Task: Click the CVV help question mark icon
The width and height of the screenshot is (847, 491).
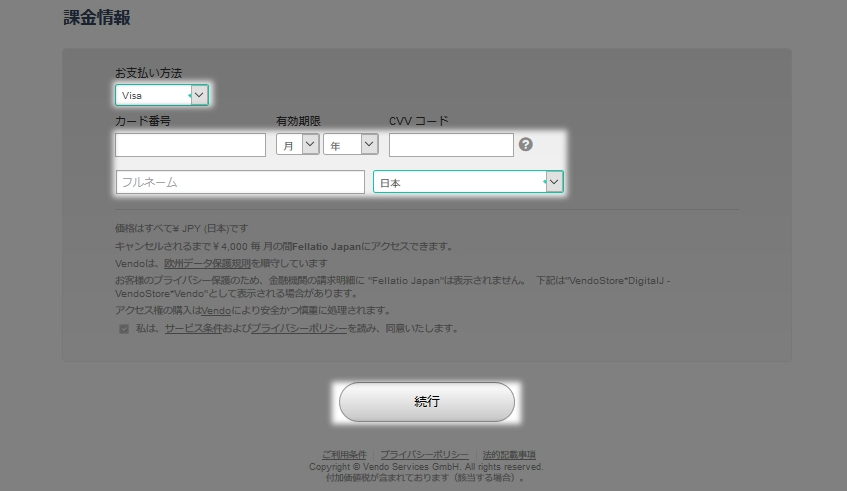Action: 526,145
